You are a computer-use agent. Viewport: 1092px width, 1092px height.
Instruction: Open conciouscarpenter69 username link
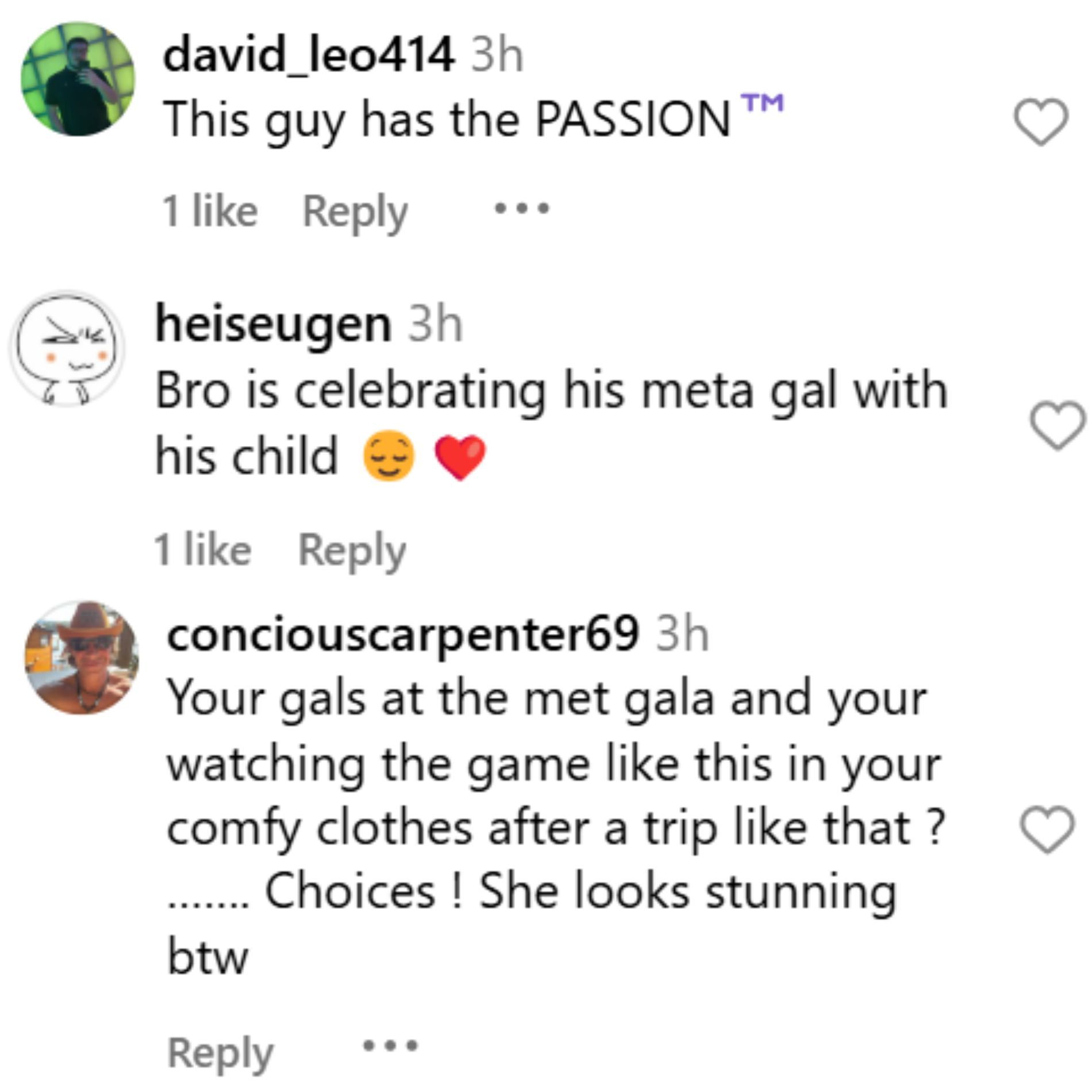[x=403, y=634]
